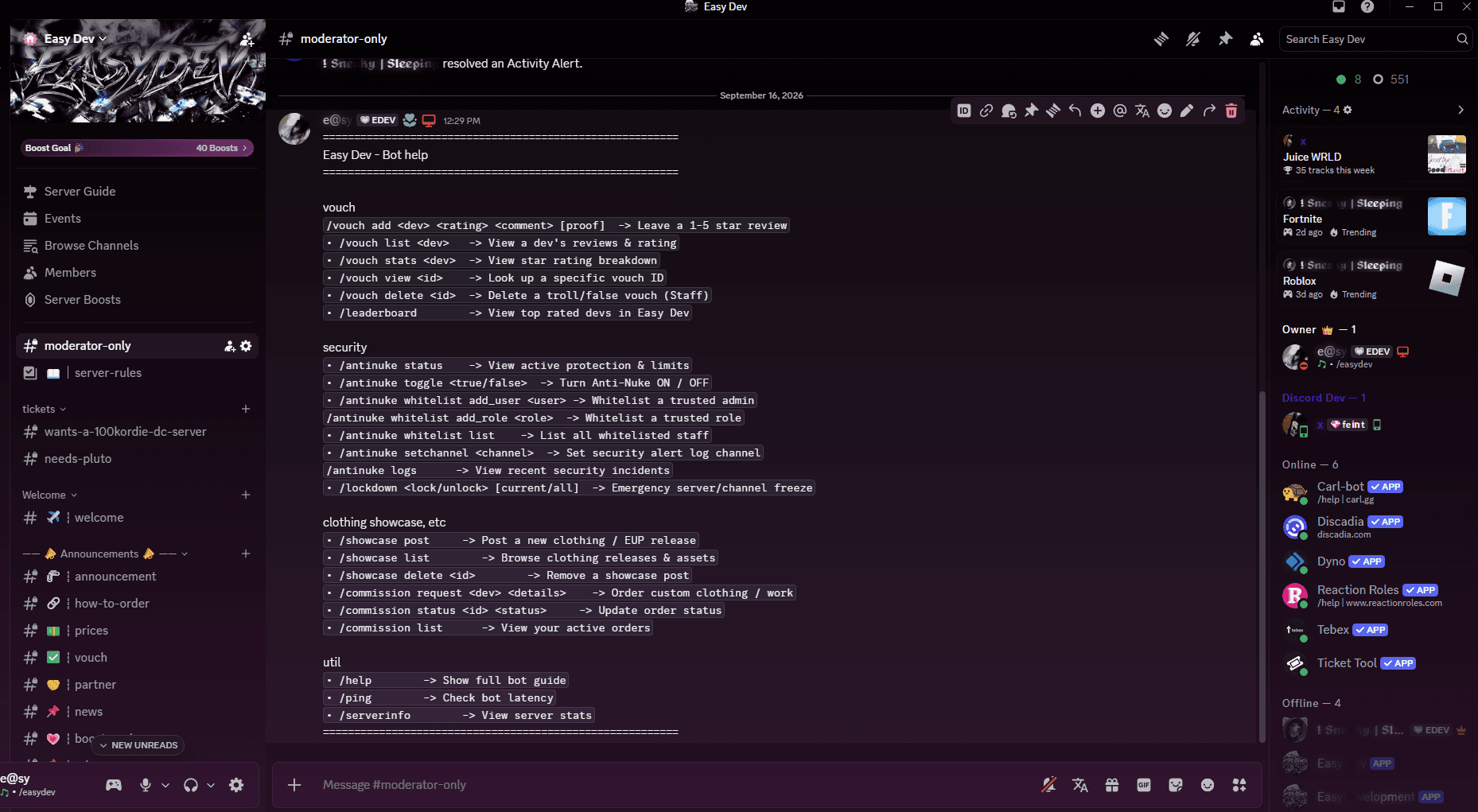Collapse the Welcome channel category
Image resolution: width=1478 pixels, height=812 pixels.
(49, 495)
